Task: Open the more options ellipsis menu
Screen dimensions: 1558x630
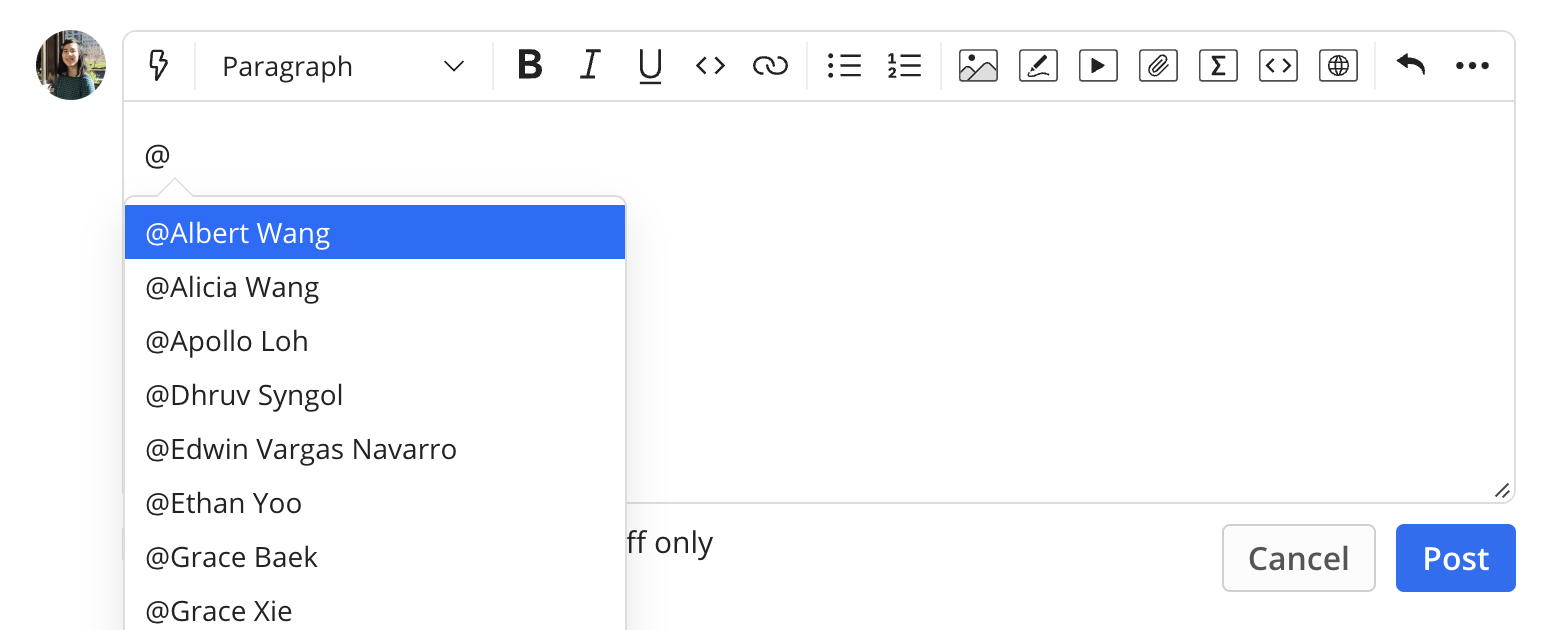Action: pyautogui.click(x=1472, y=66)
